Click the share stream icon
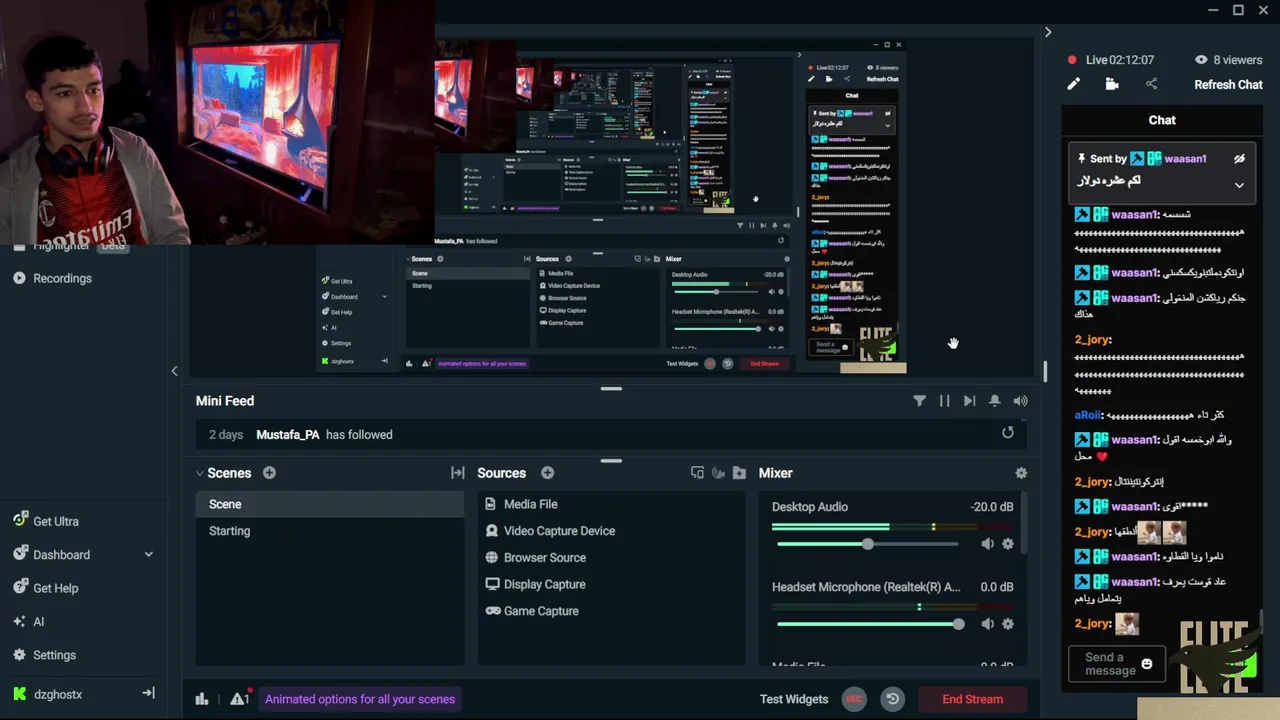Viewport: 1280px width, 720px height. click(x=1151, y=85)
